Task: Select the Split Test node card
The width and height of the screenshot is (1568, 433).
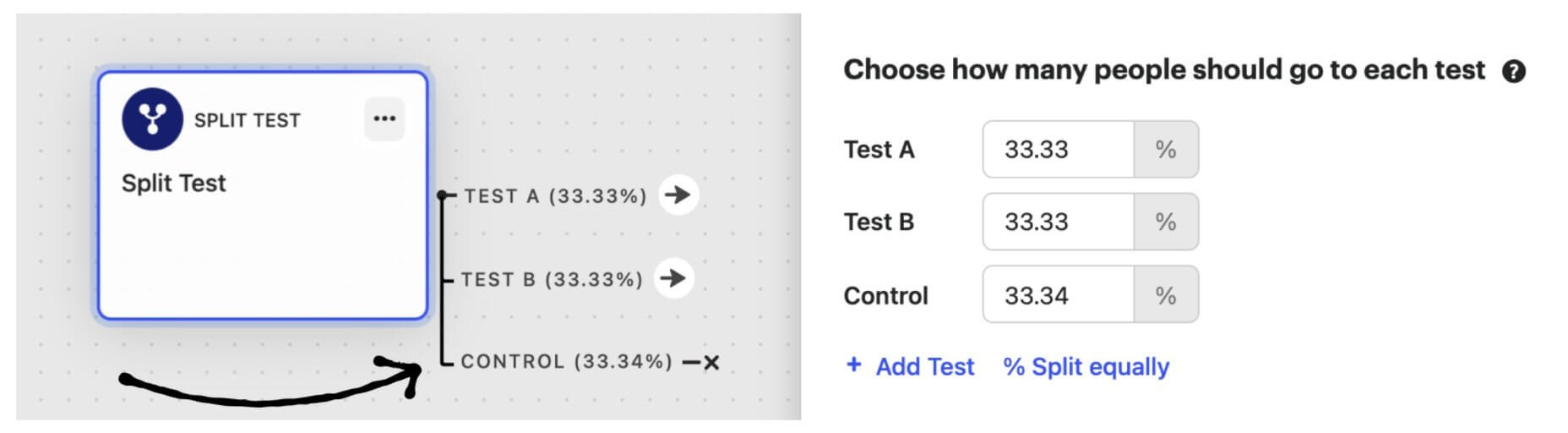Action: tap(262, 254)
